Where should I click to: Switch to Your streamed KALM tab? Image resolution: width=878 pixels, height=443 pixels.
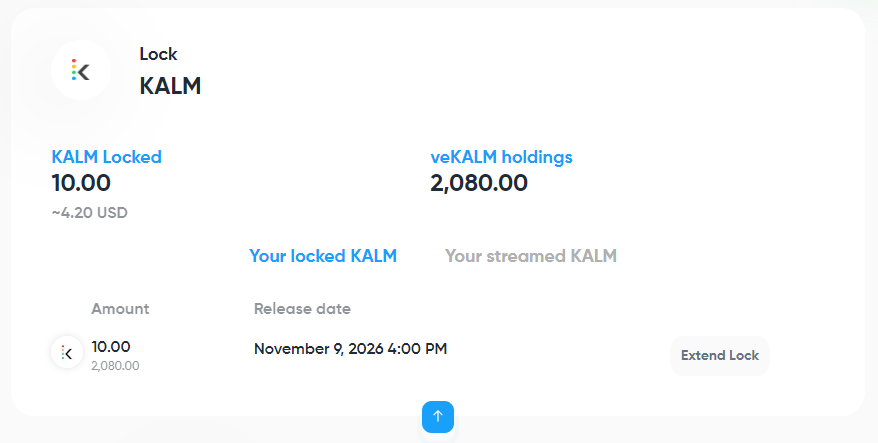coord(530,256)
